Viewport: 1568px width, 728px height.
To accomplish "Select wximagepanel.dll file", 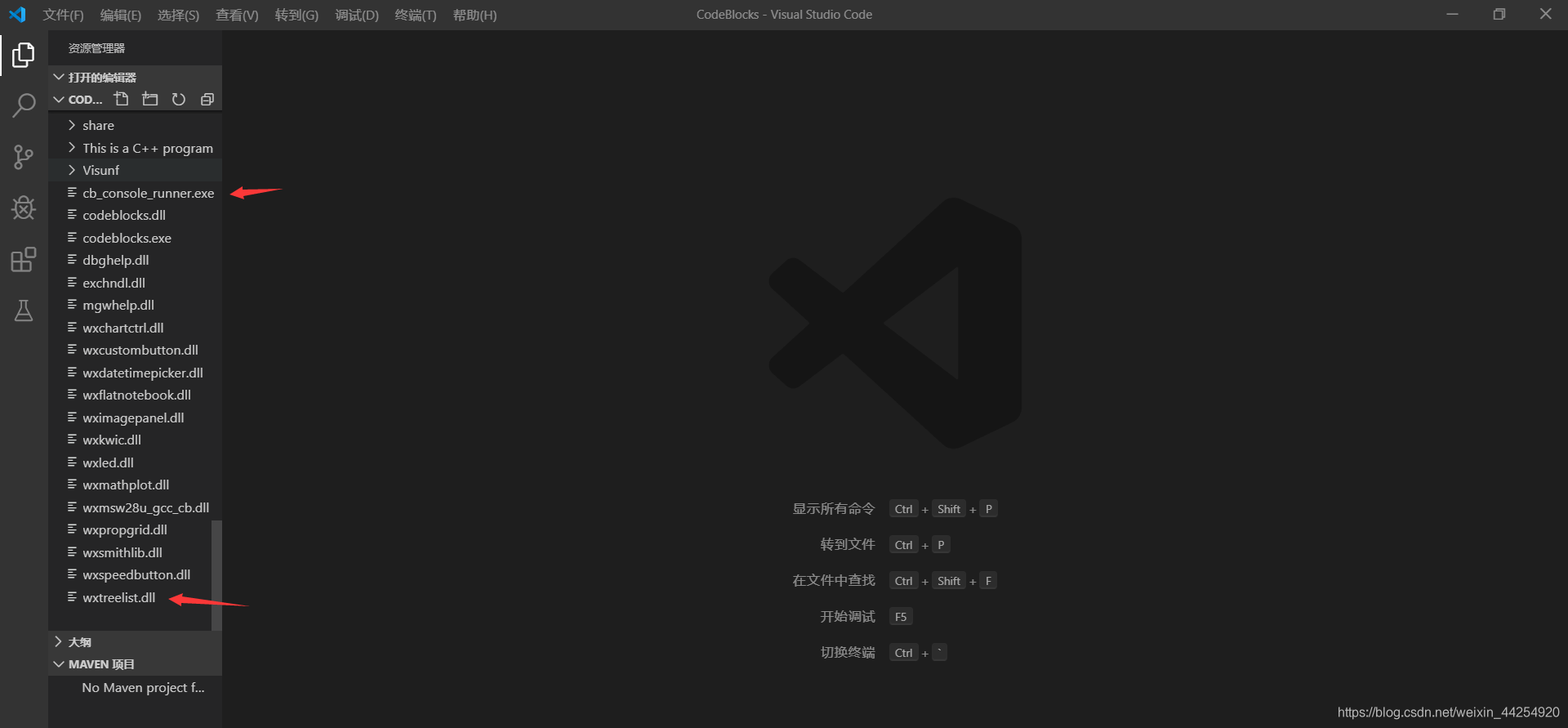I will coord(135,418).
